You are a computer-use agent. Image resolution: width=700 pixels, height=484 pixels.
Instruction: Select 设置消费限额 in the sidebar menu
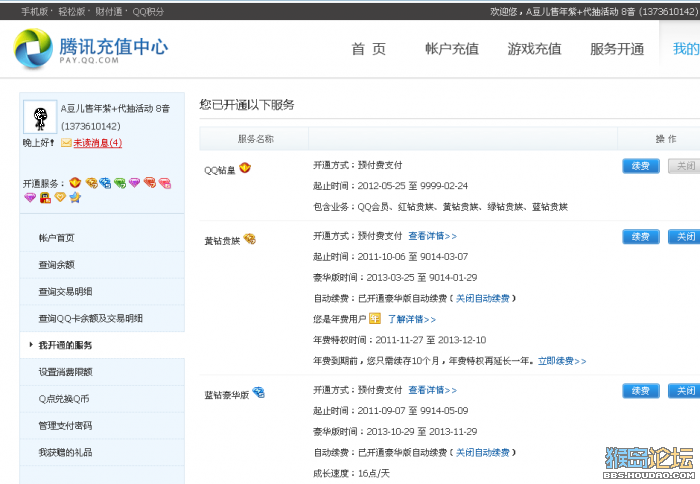pyautogui.click(x=66, y=372)
